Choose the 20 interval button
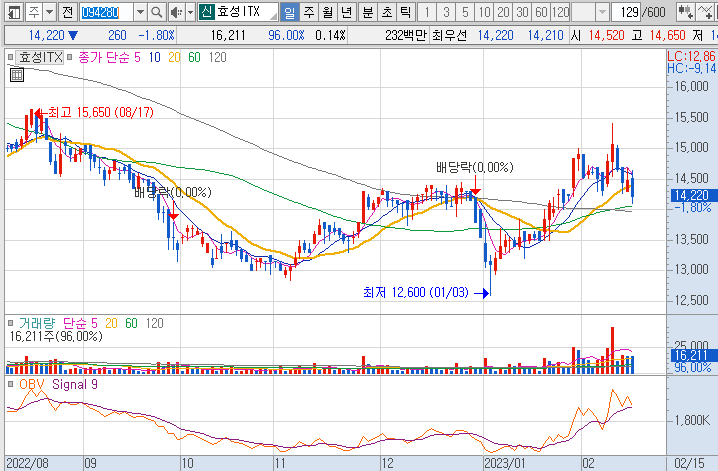 [x=503, y=12]
